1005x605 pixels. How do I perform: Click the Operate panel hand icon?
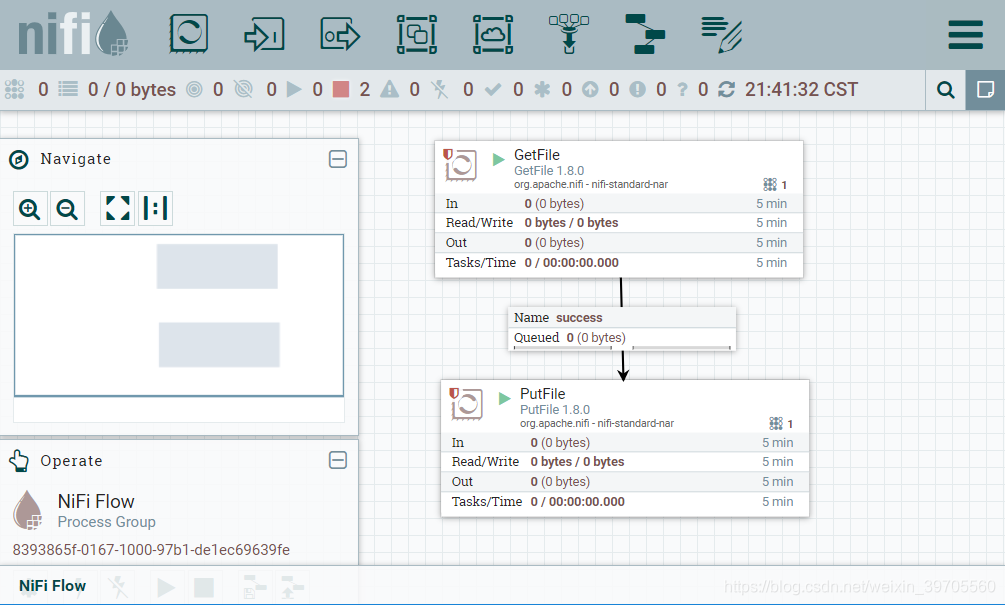pyautogui.click(x=19, y=460)
